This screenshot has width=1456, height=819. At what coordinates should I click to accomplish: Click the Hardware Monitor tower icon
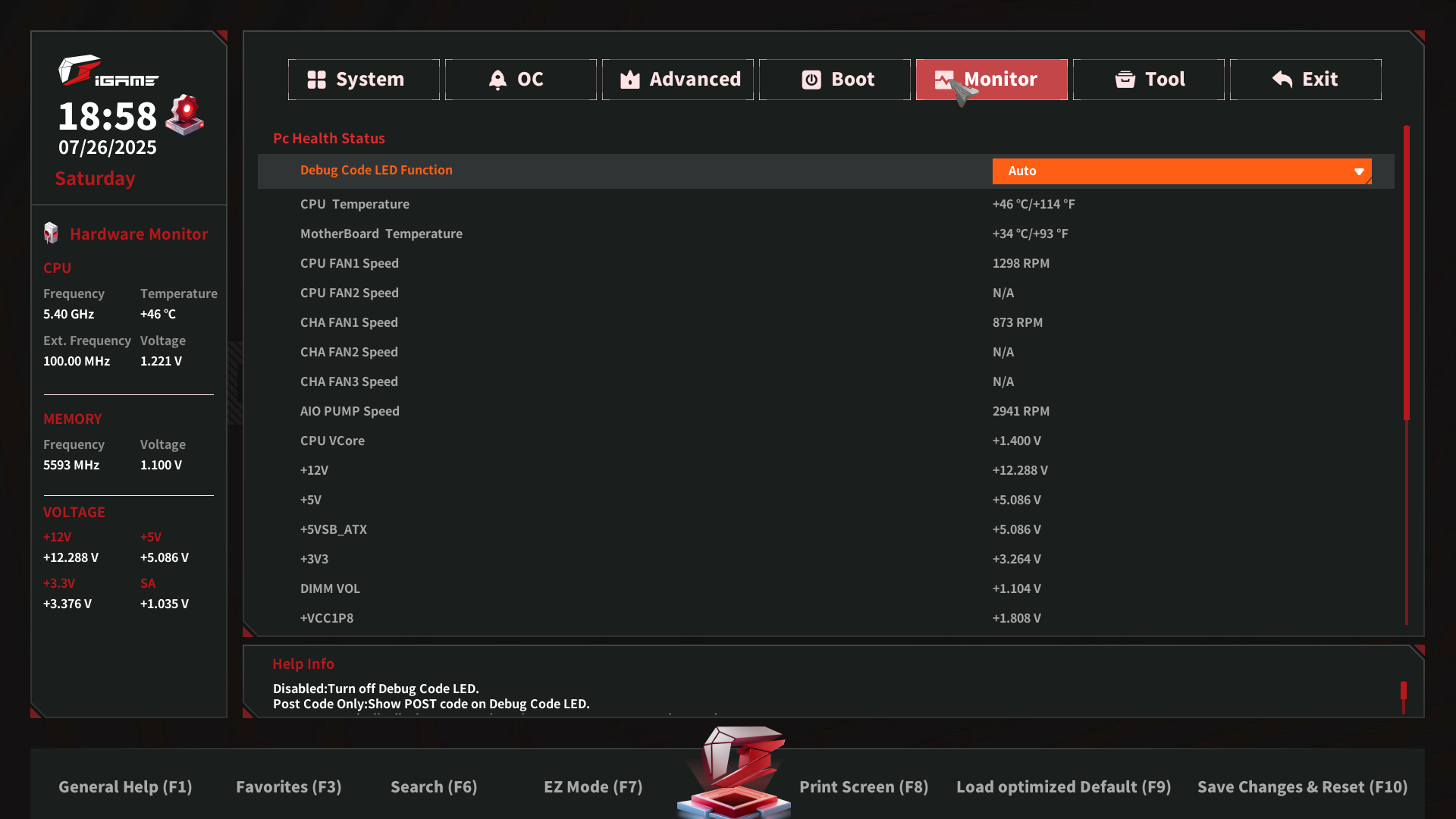tap(51, 234)
